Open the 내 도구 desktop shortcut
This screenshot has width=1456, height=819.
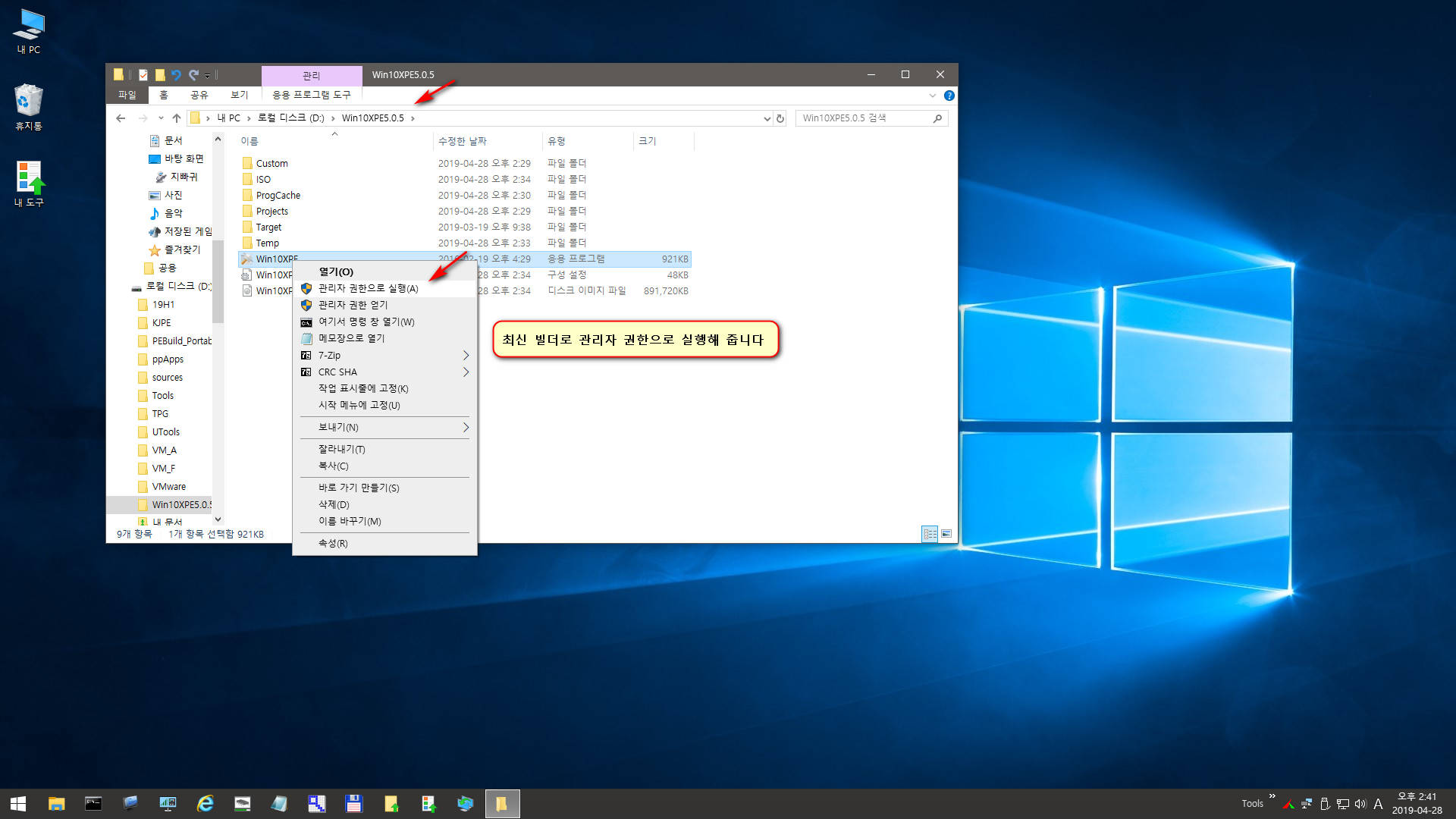[x=29, y=184]
